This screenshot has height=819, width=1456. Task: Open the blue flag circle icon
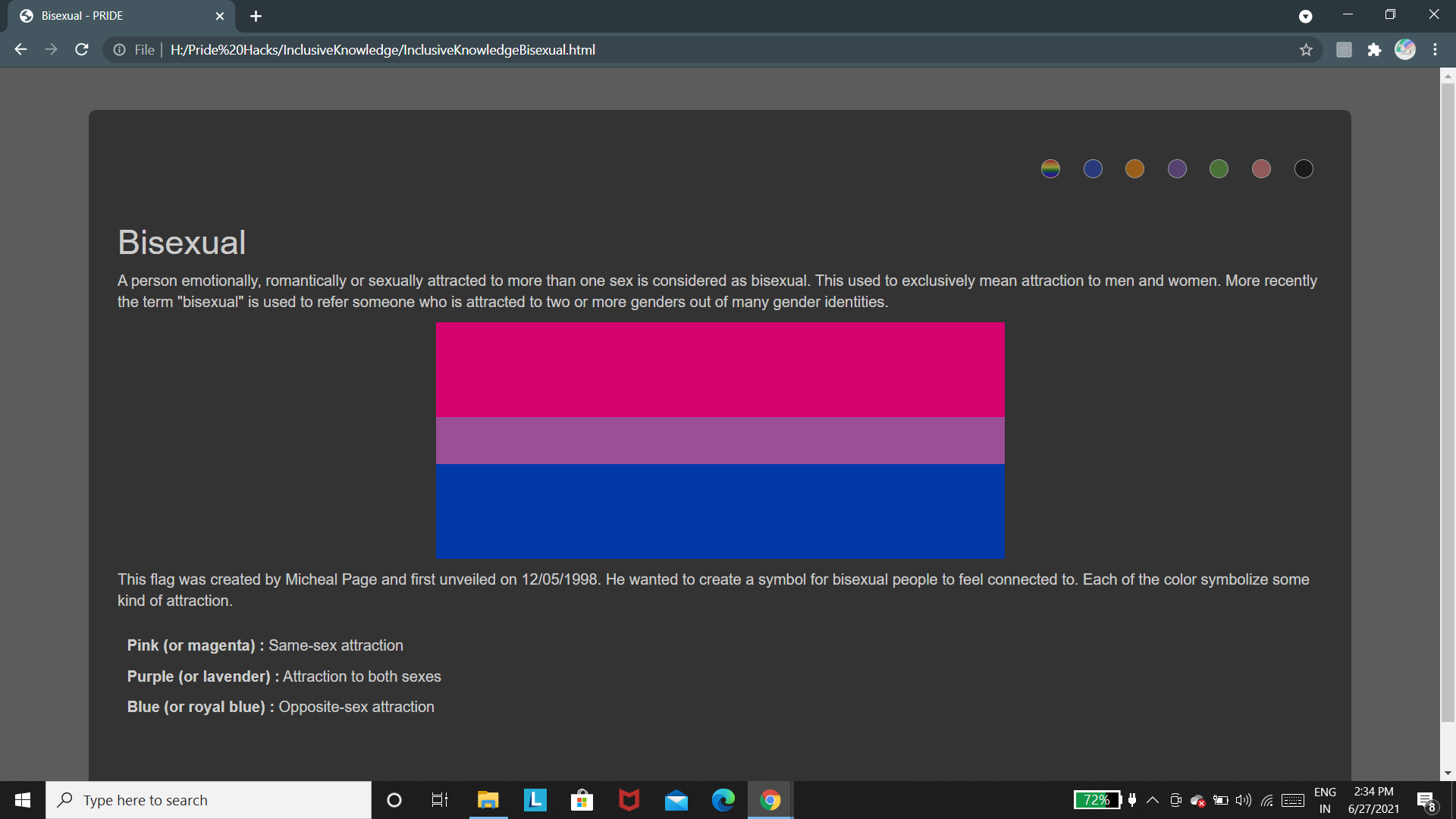click(1093, 168)
